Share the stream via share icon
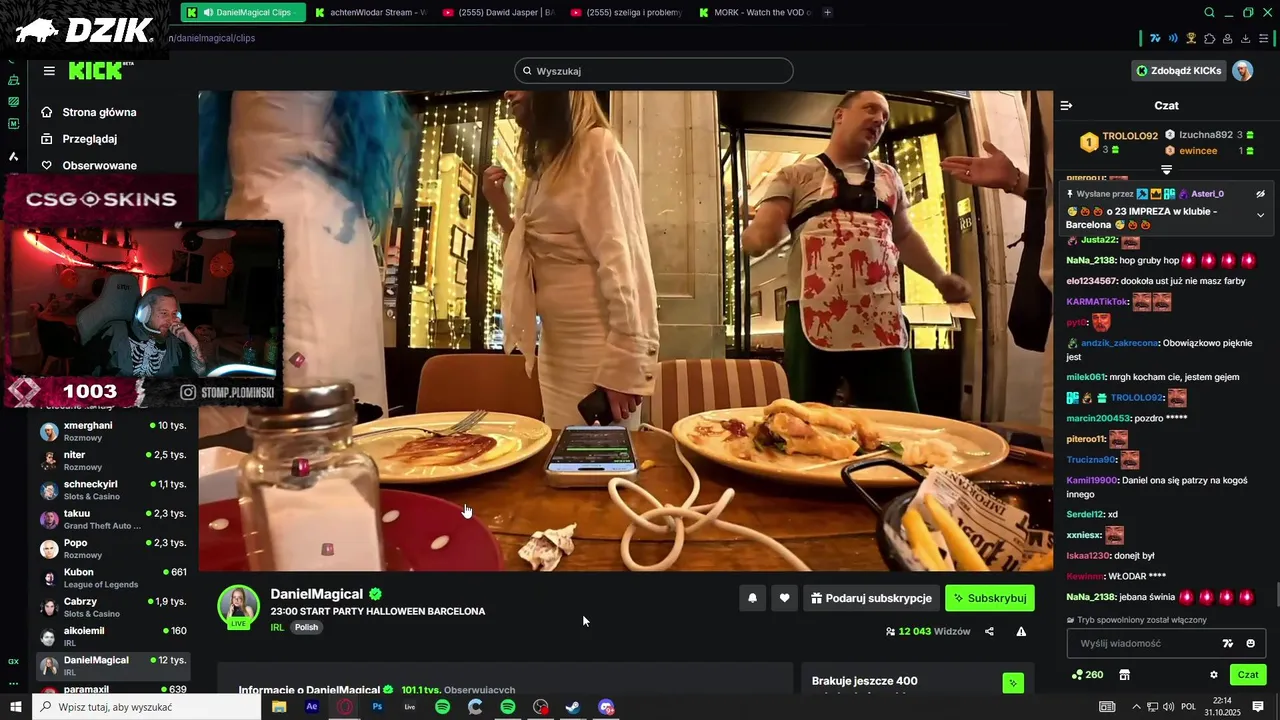 tap(989, 631)
